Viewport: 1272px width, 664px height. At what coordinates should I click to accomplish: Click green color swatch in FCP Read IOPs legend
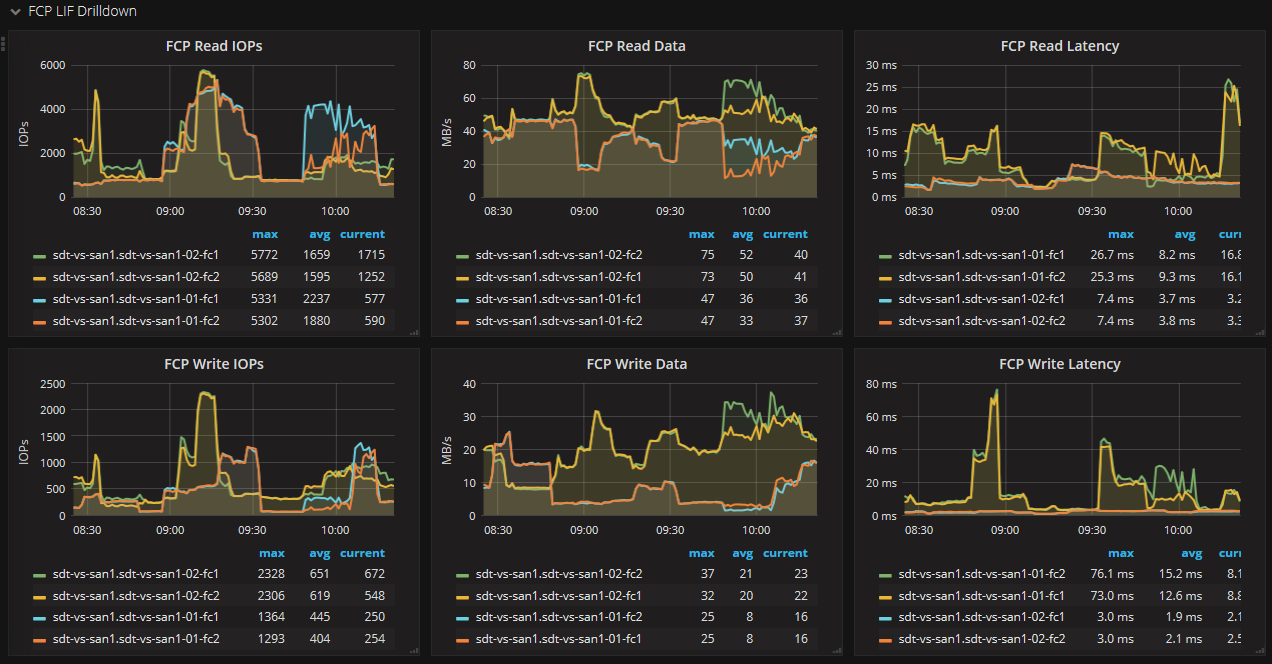pos(39,256)
